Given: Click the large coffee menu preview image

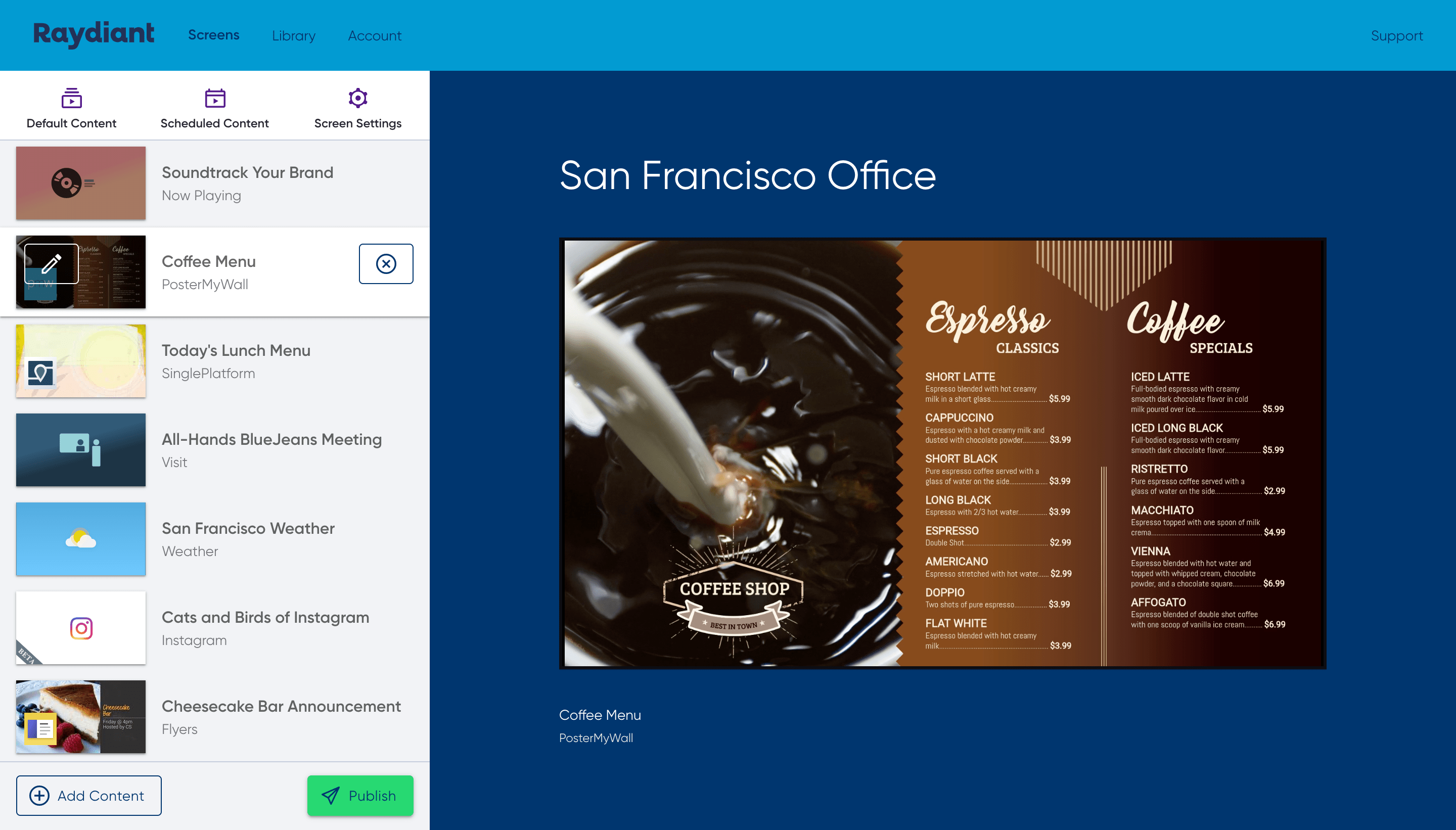Looking at the screenshot, I should 942,453.
